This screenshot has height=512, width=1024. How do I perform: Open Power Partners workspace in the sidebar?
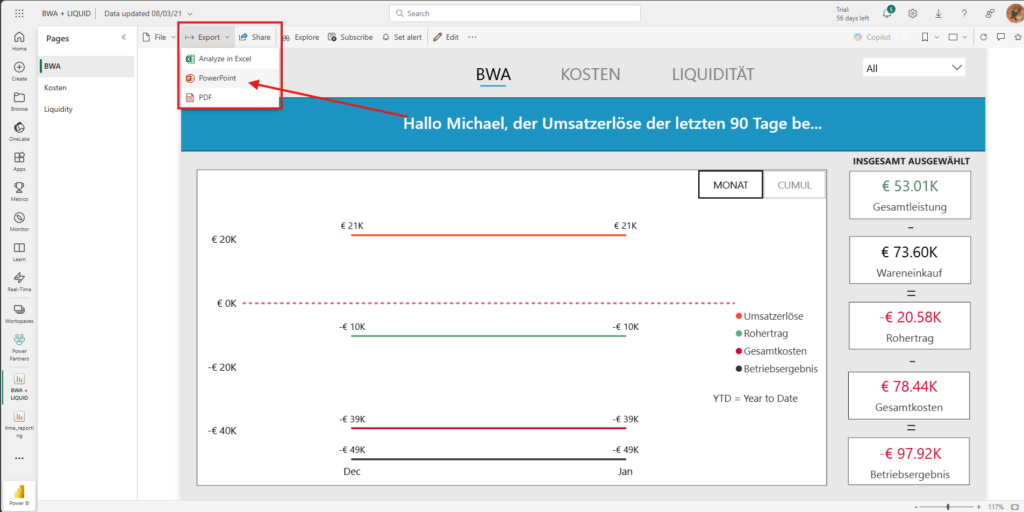pos(19,347)
